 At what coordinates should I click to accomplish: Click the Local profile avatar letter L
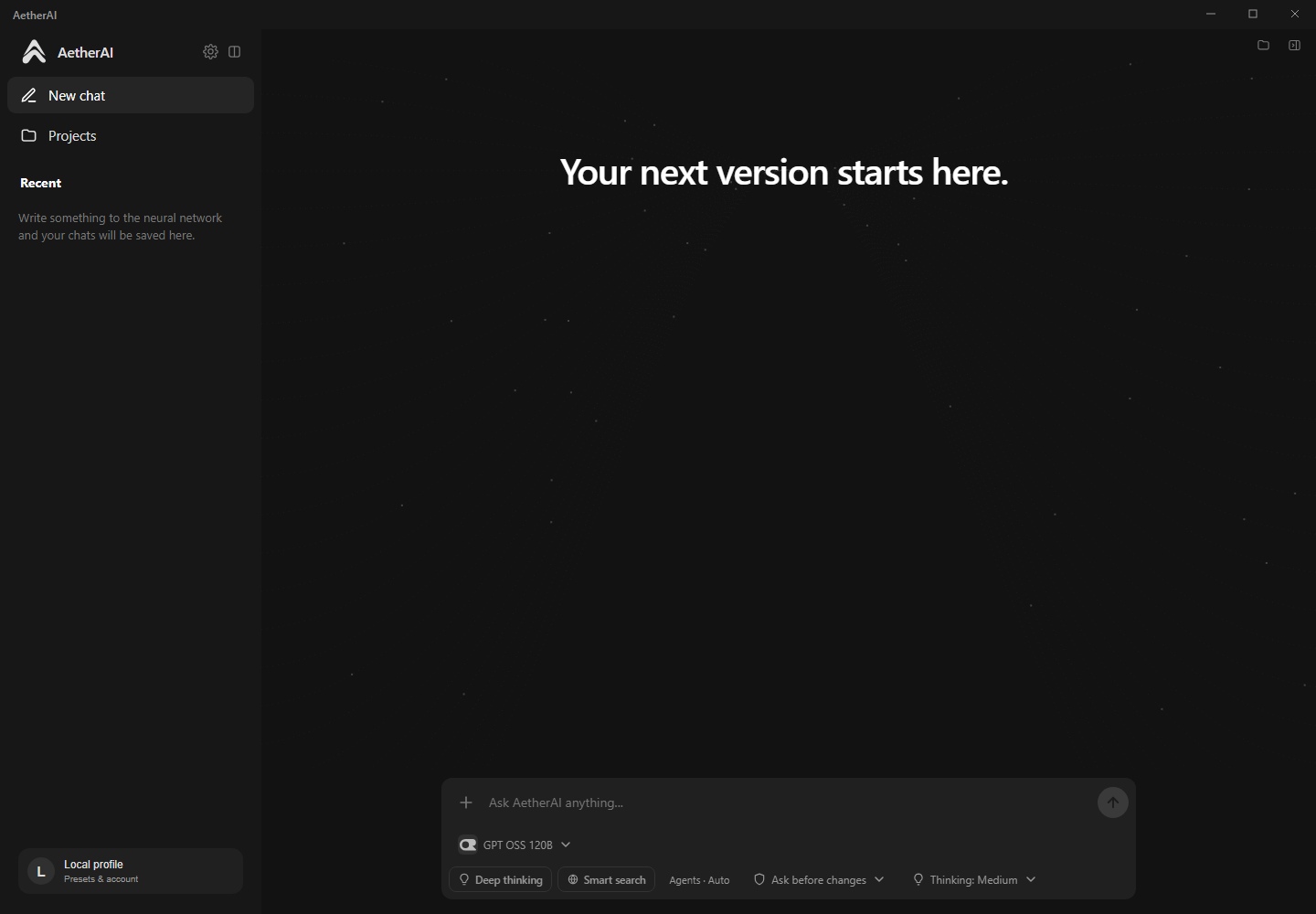coord(40,872)
